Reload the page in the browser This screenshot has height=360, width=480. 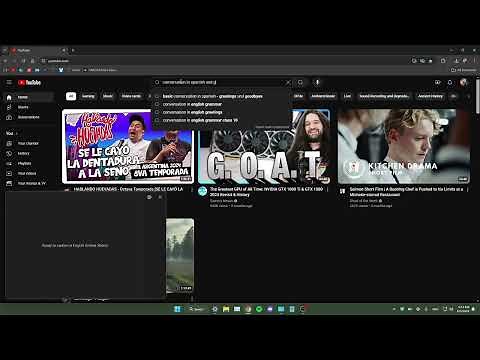click(x=23, y=61)
